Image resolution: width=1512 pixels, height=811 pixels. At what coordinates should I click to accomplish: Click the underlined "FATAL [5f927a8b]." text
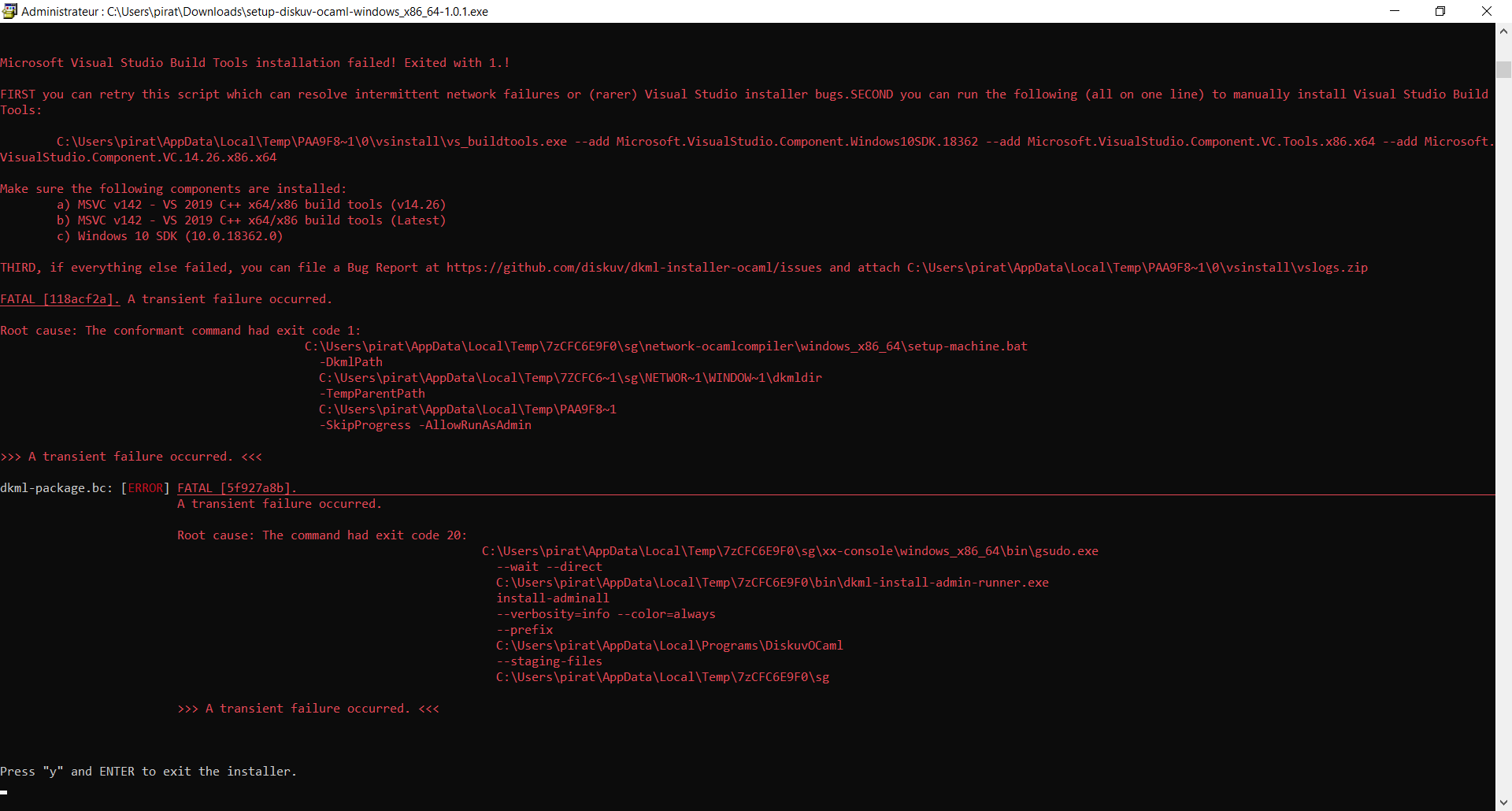pos(237,488)
